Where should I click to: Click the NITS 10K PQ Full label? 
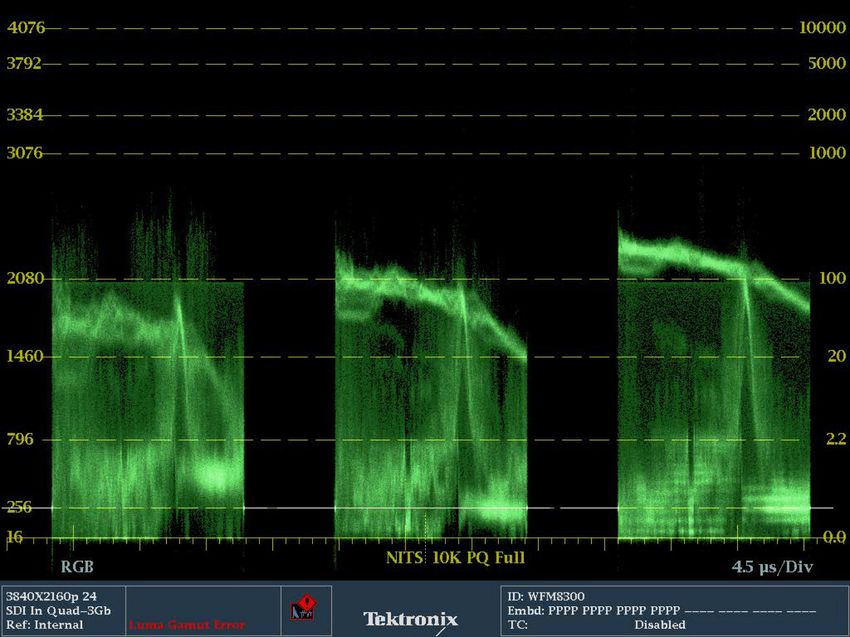pos(455,557)
